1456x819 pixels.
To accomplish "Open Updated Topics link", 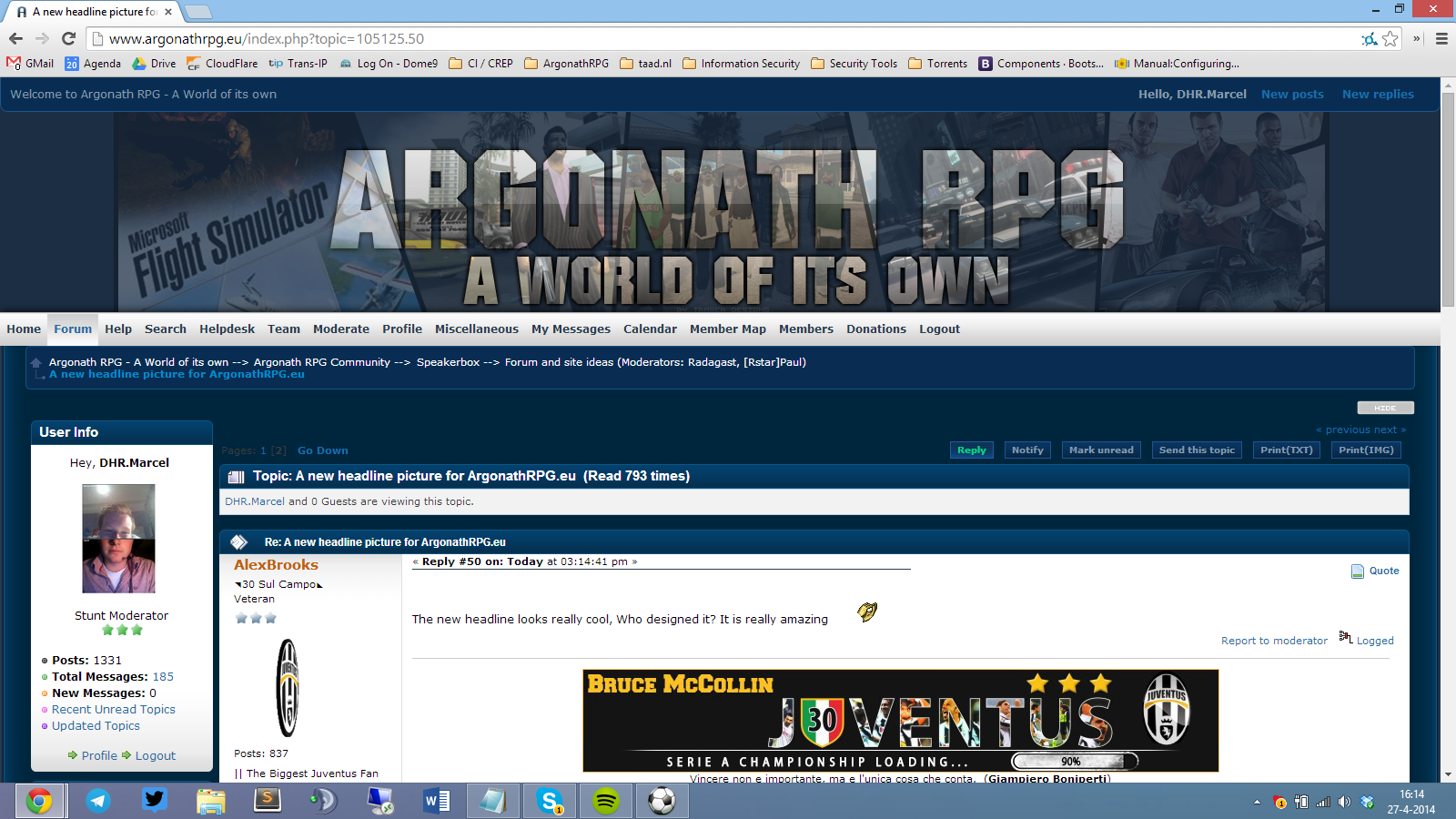I will click(x=96, y=726).
